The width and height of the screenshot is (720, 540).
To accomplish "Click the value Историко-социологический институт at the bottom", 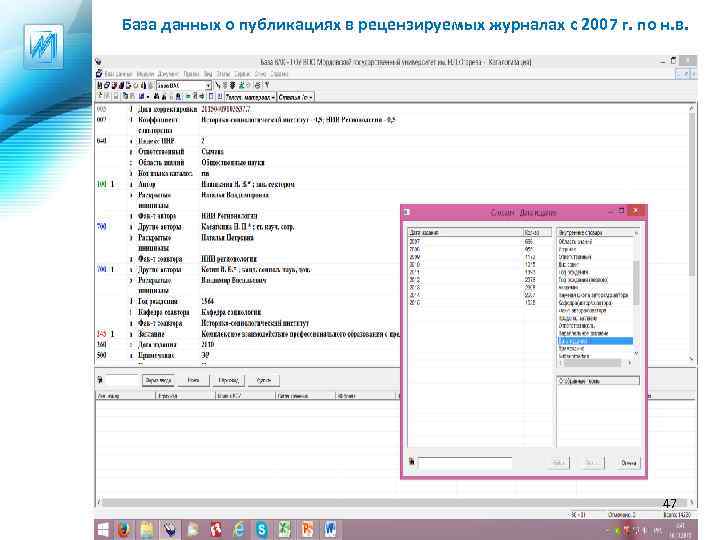I will click(255, 323).
